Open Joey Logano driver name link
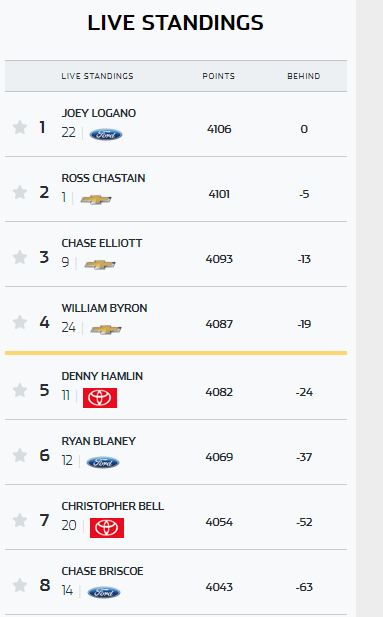This screenshot has height=617, width=383. click(x=99, y=113)
